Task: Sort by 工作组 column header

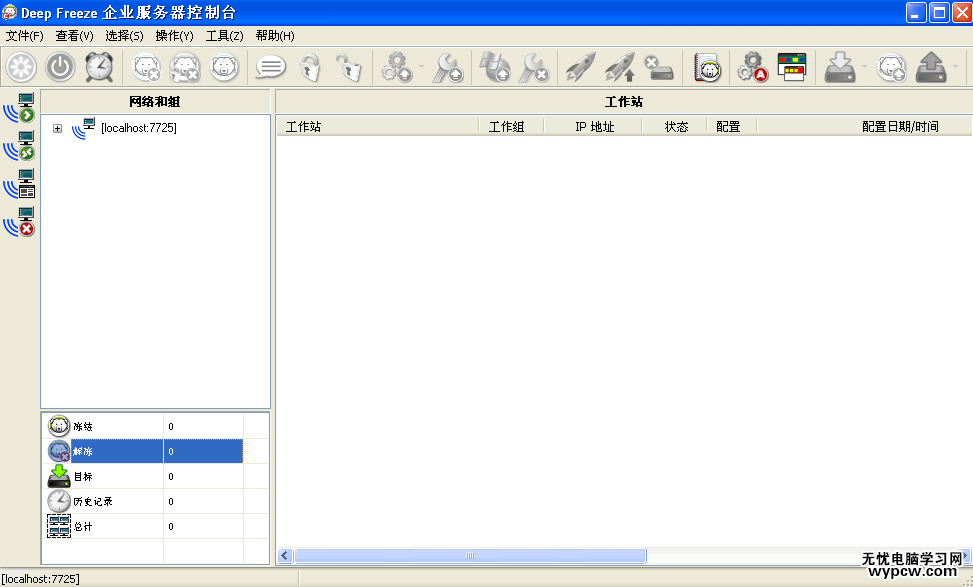Action: tap(511, 127)
